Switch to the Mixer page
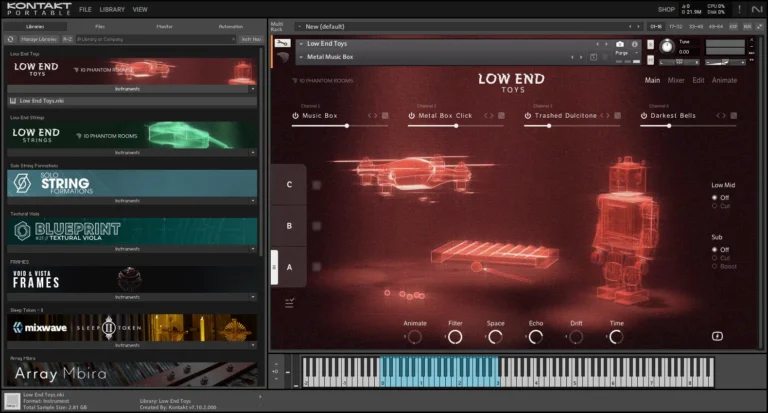This screenshot has width=768, height=413. [x=676, y=80]
